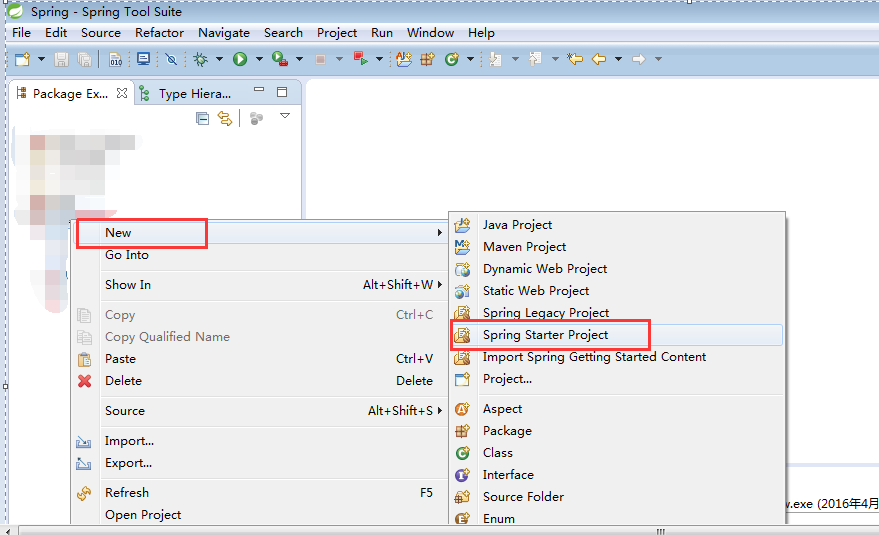Choose Aspect from the submenu
The image size is (879, 535).
click(616, 409)
